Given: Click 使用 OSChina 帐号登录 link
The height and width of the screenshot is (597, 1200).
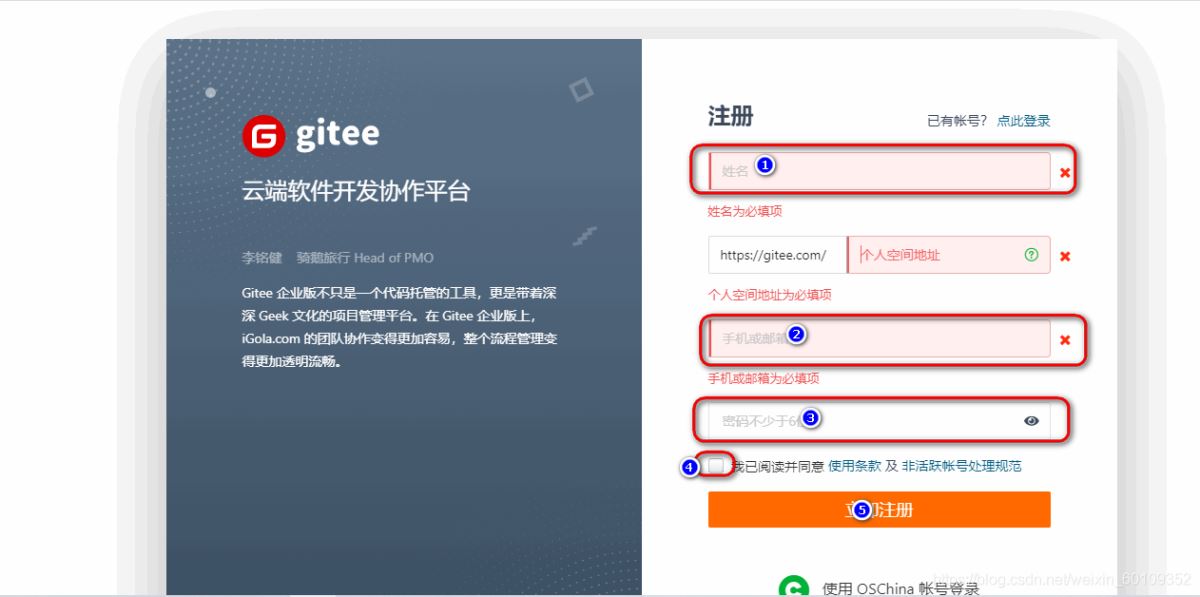Looking at the screenshot, I should 900,589.
